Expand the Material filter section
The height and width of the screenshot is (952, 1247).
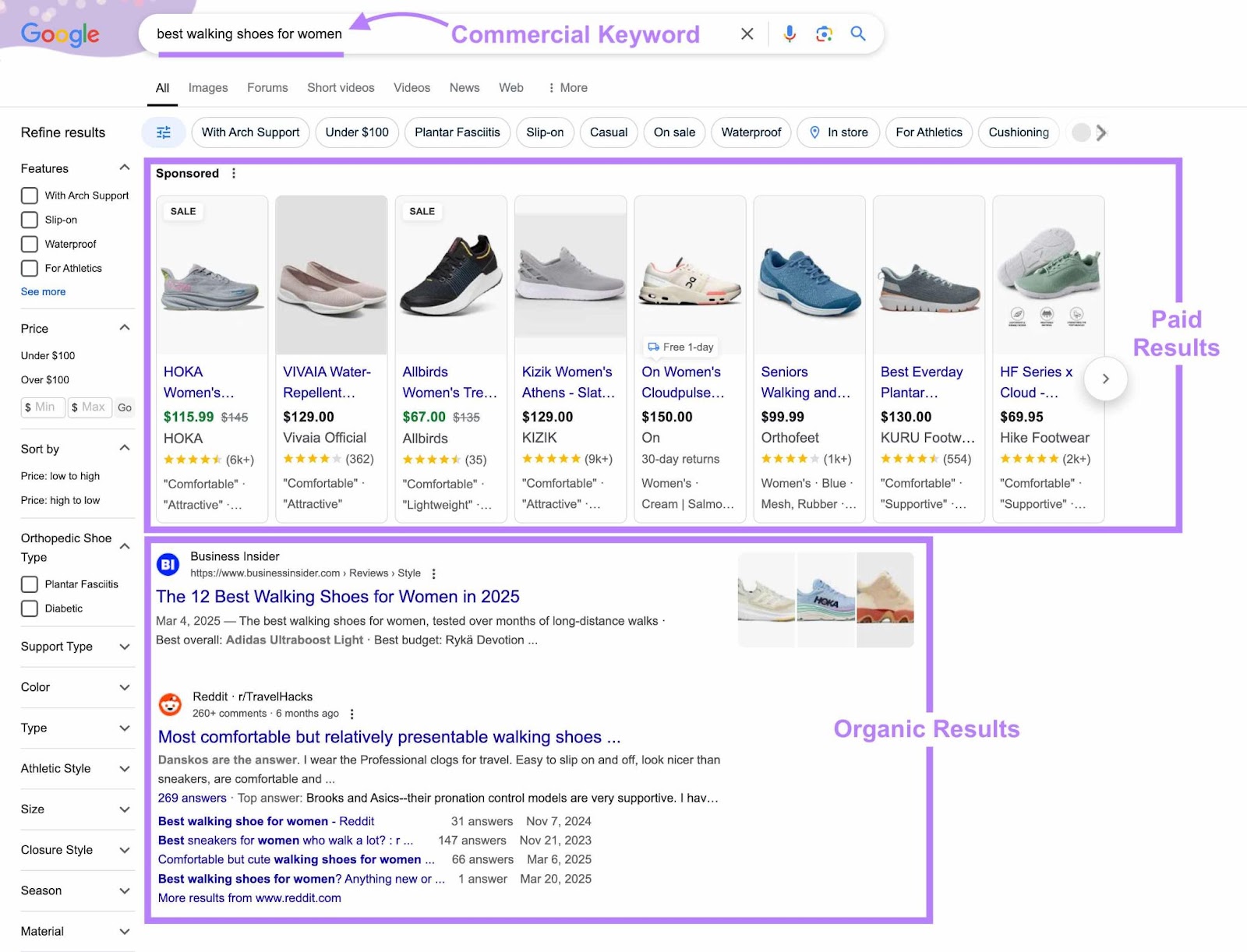124,931
